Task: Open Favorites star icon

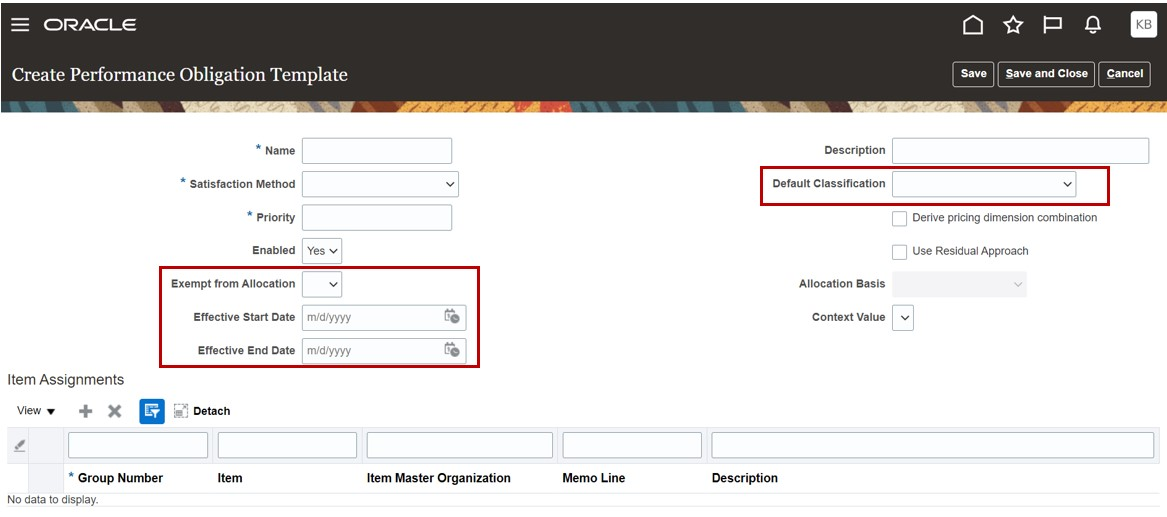Action: pyautogui.click(x=1013, y=25)
